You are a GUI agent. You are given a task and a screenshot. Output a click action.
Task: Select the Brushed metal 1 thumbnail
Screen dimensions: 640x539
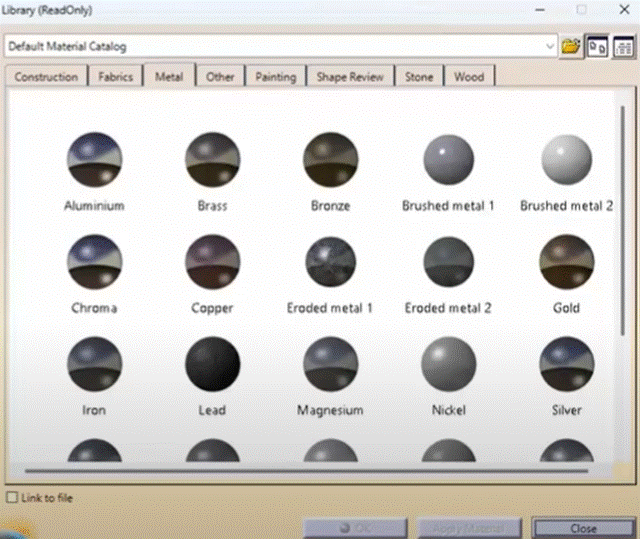pos(448,160)
